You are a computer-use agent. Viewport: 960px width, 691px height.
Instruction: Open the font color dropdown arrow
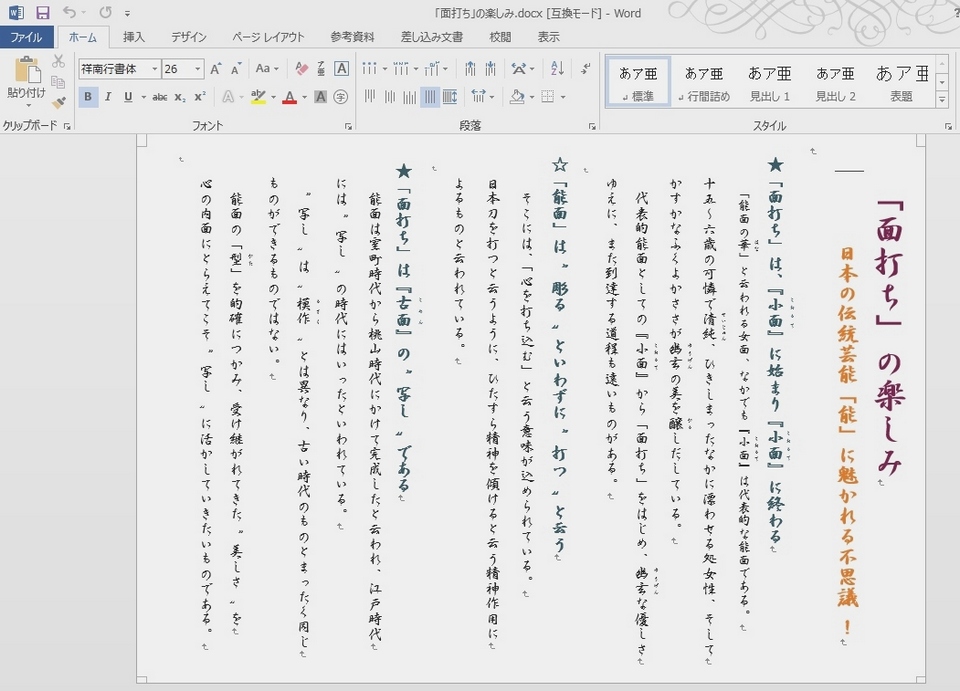pyautogui.click(x=304, y=97)
